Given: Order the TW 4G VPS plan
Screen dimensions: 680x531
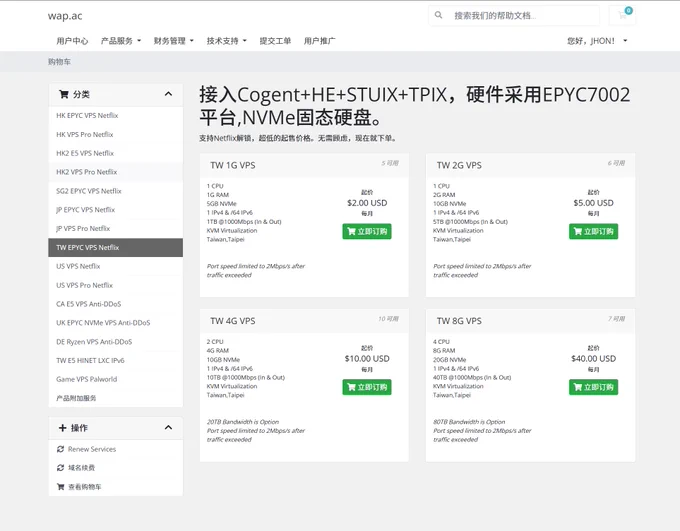Looking at the screenshot, I should (x=367, y=387).
